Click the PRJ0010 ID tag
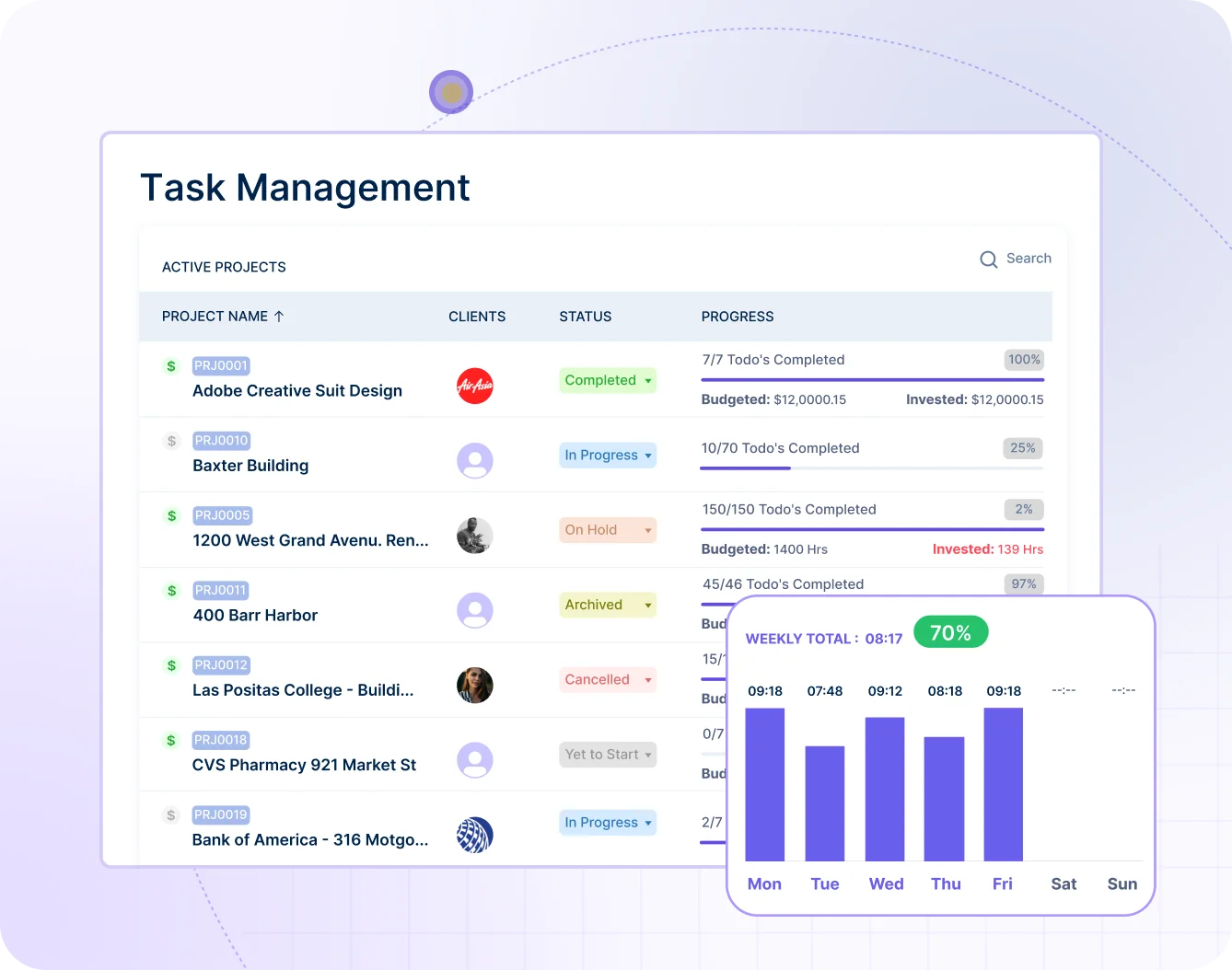The width and height of the screenshot is (1232, 970). 221,441
